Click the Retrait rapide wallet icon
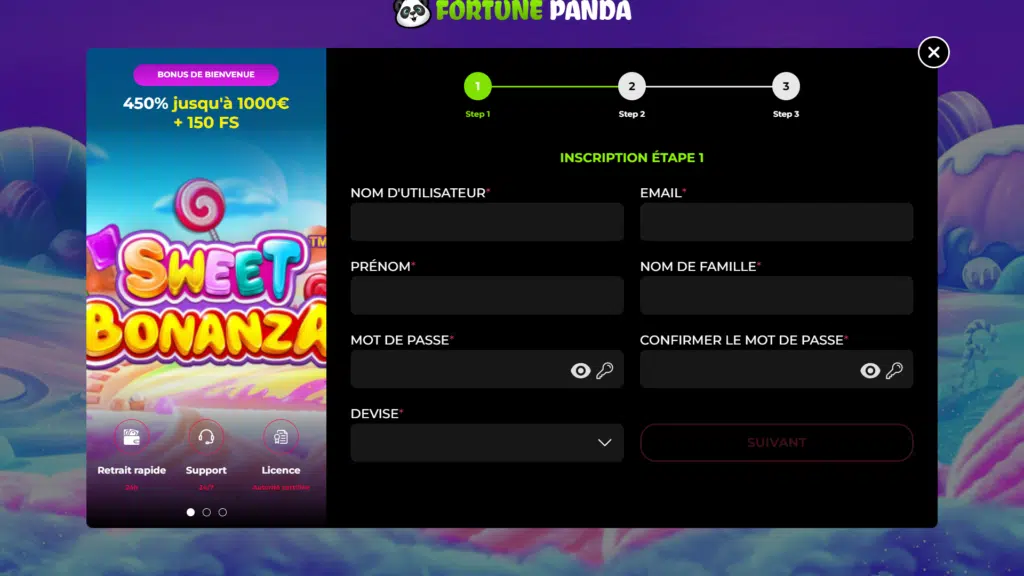Viewport: 1024px width, 576px height. [x=132, y=437]
